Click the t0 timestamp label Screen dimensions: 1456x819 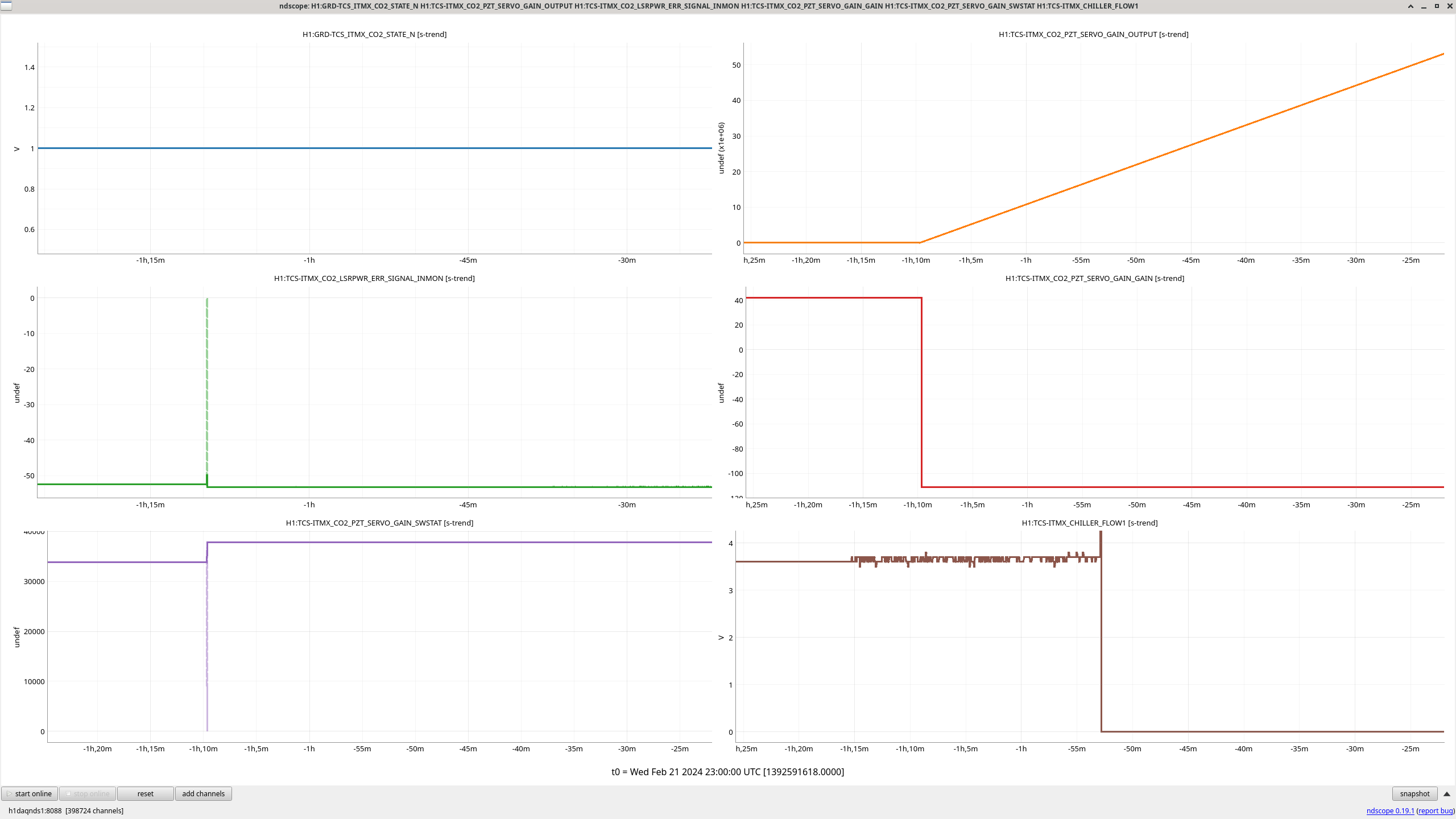(727, 772)
